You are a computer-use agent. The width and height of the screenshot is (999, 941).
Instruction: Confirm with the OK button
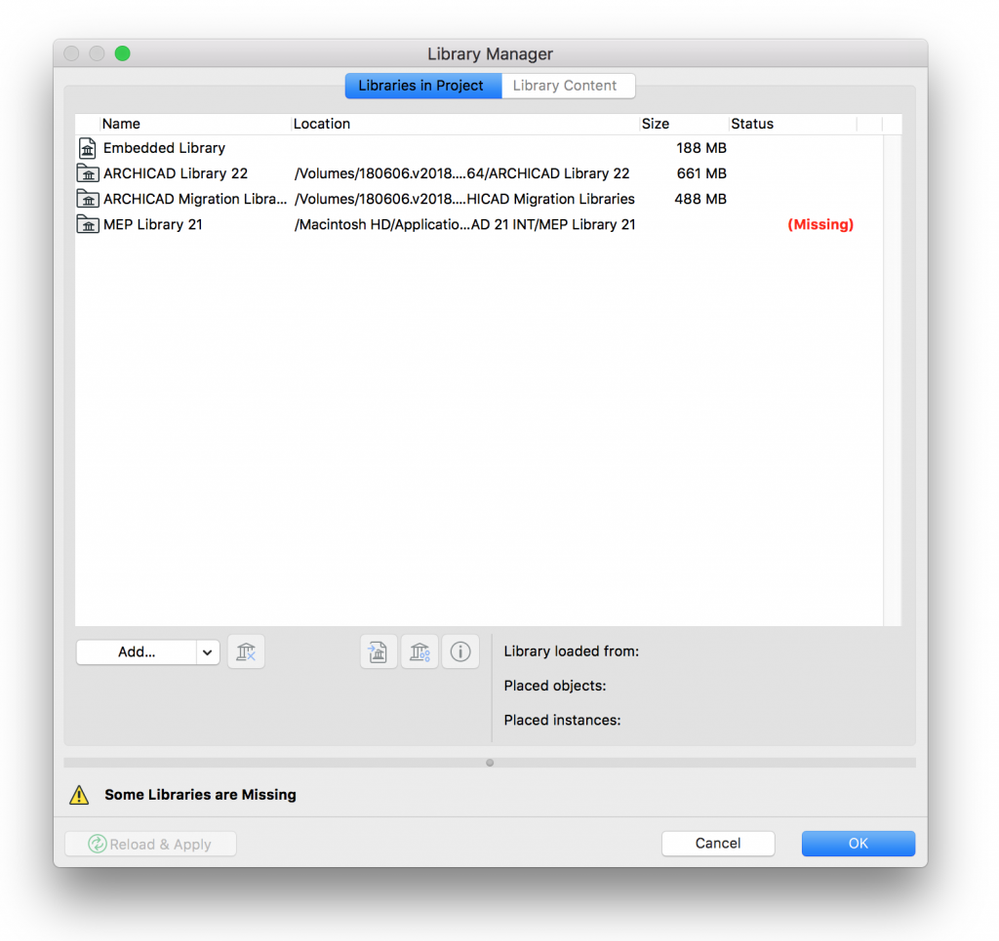point(858,843)
